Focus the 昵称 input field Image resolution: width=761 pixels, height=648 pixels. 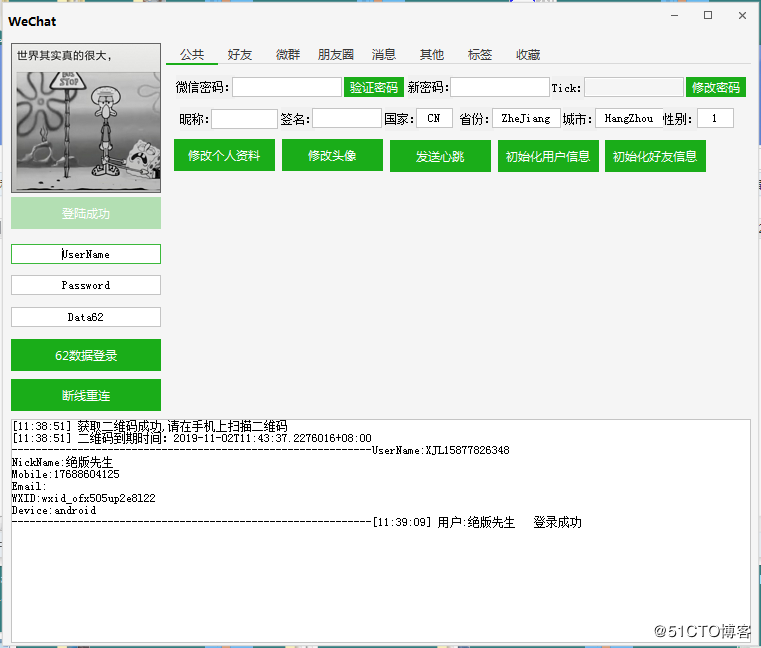click(245, 118)
